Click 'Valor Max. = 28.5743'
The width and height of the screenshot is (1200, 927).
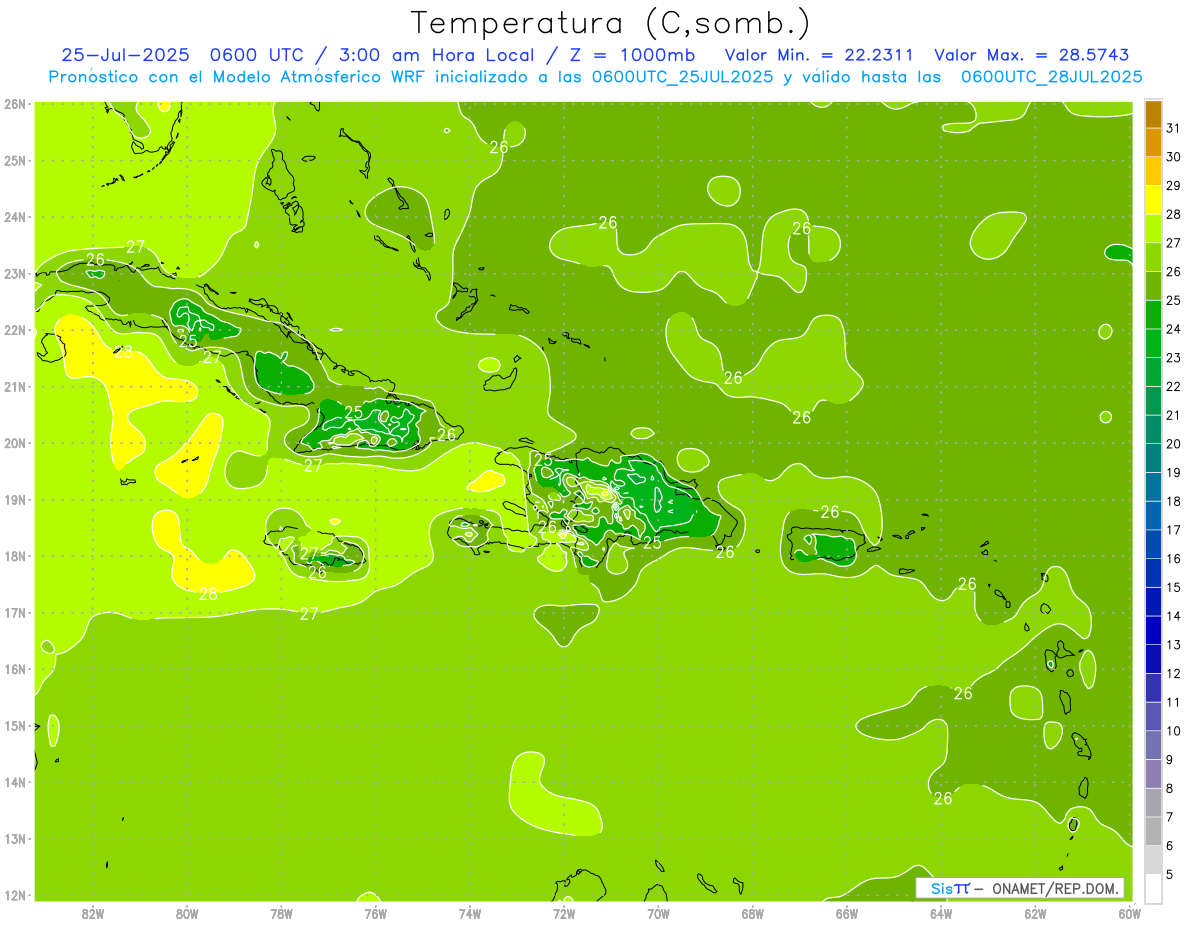tap(1031, 55)
